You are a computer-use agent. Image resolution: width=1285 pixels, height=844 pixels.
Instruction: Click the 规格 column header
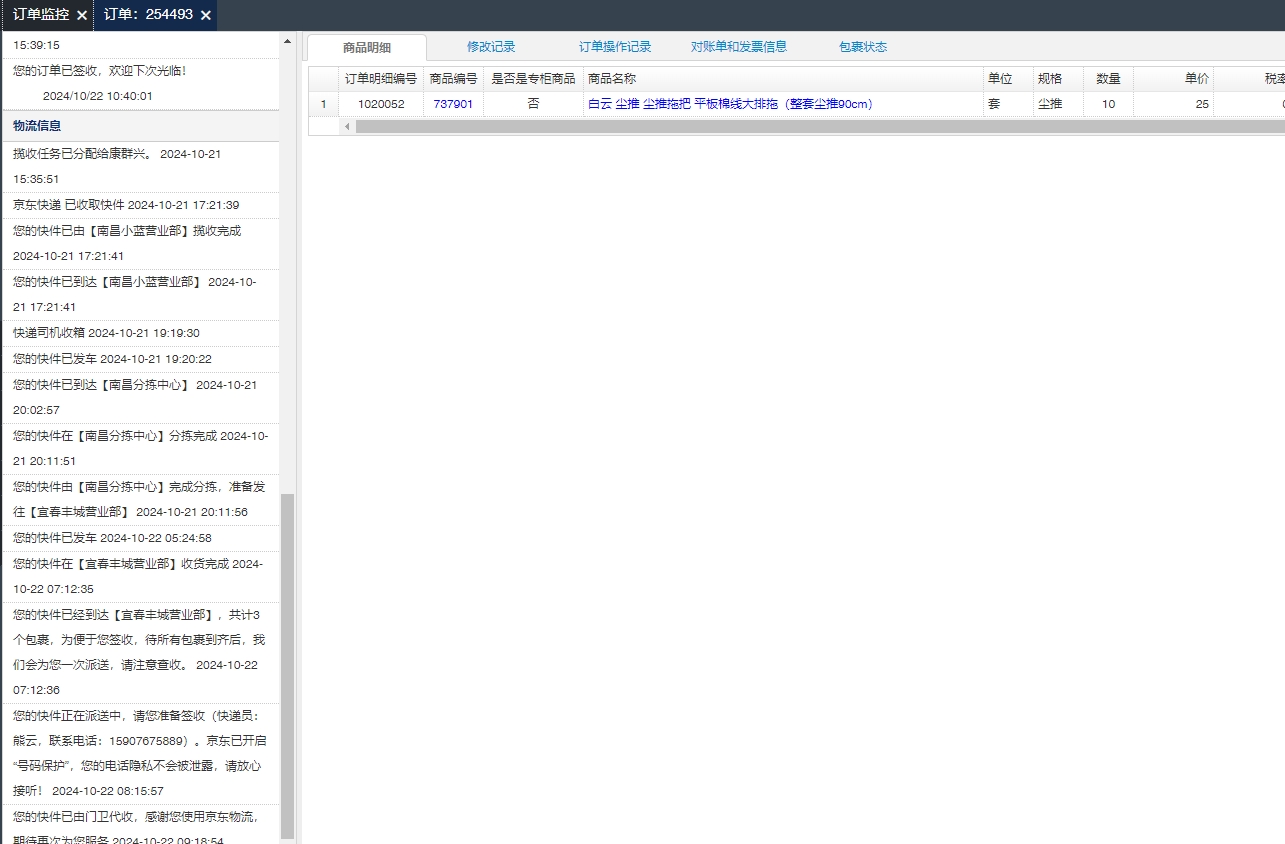[1058, 78]
